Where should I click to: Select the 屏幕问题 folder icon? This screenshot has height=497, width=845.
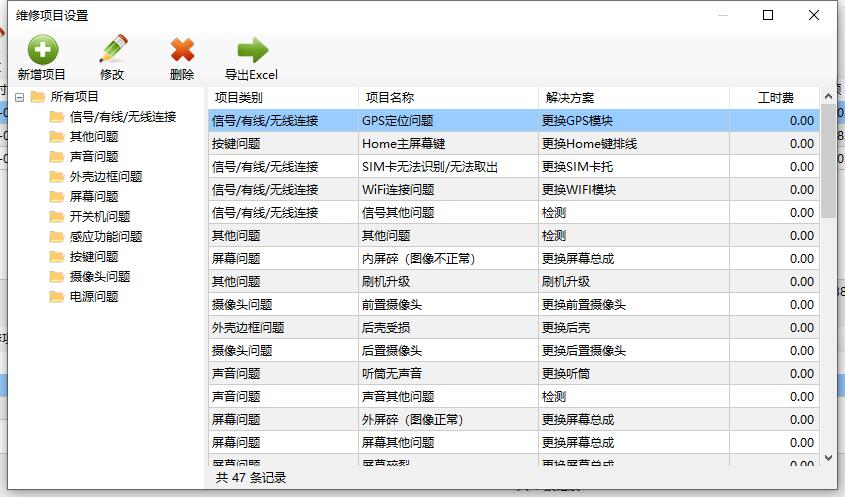pos(57,196)
